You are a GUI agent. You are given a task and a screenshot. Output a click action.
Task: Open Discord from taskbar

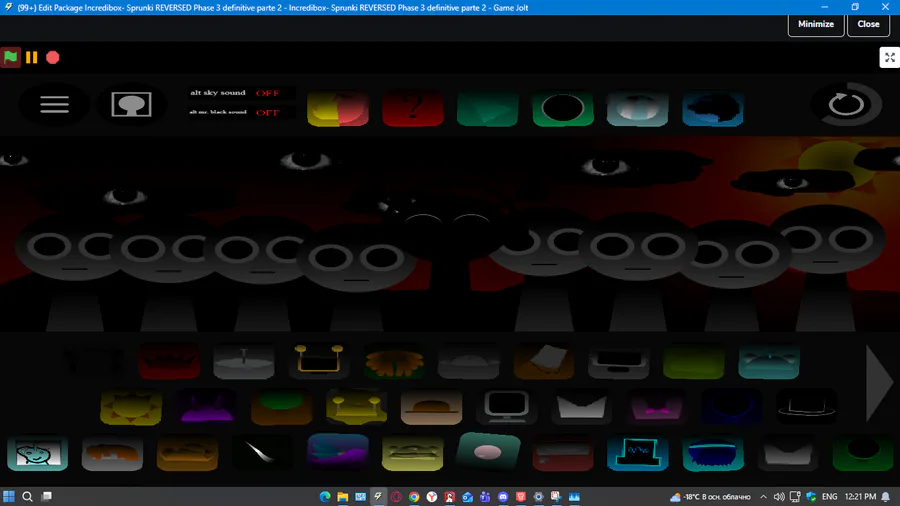(x=503, y=496)
